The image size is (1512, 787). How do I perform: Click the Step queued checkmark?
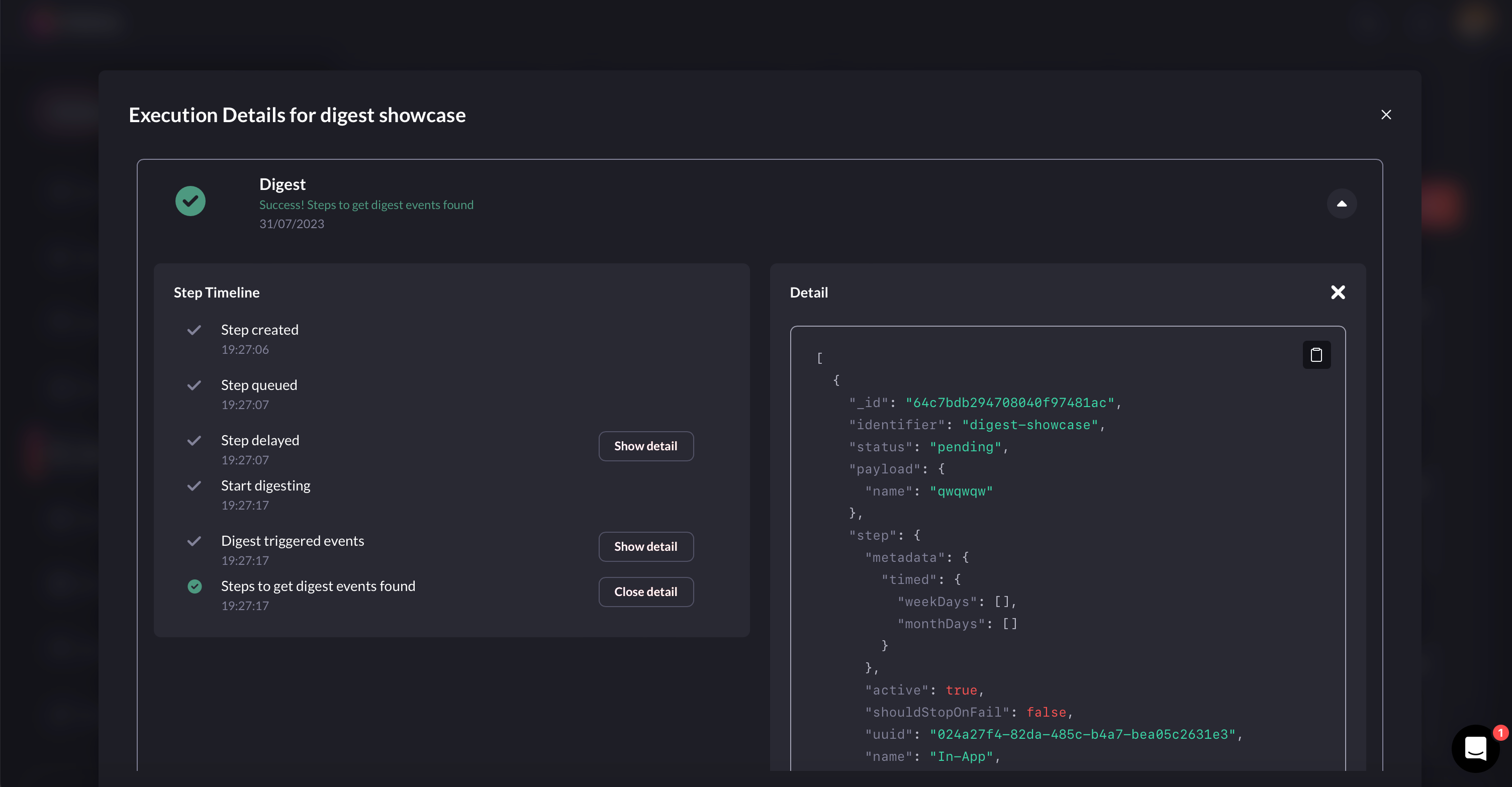195,385
